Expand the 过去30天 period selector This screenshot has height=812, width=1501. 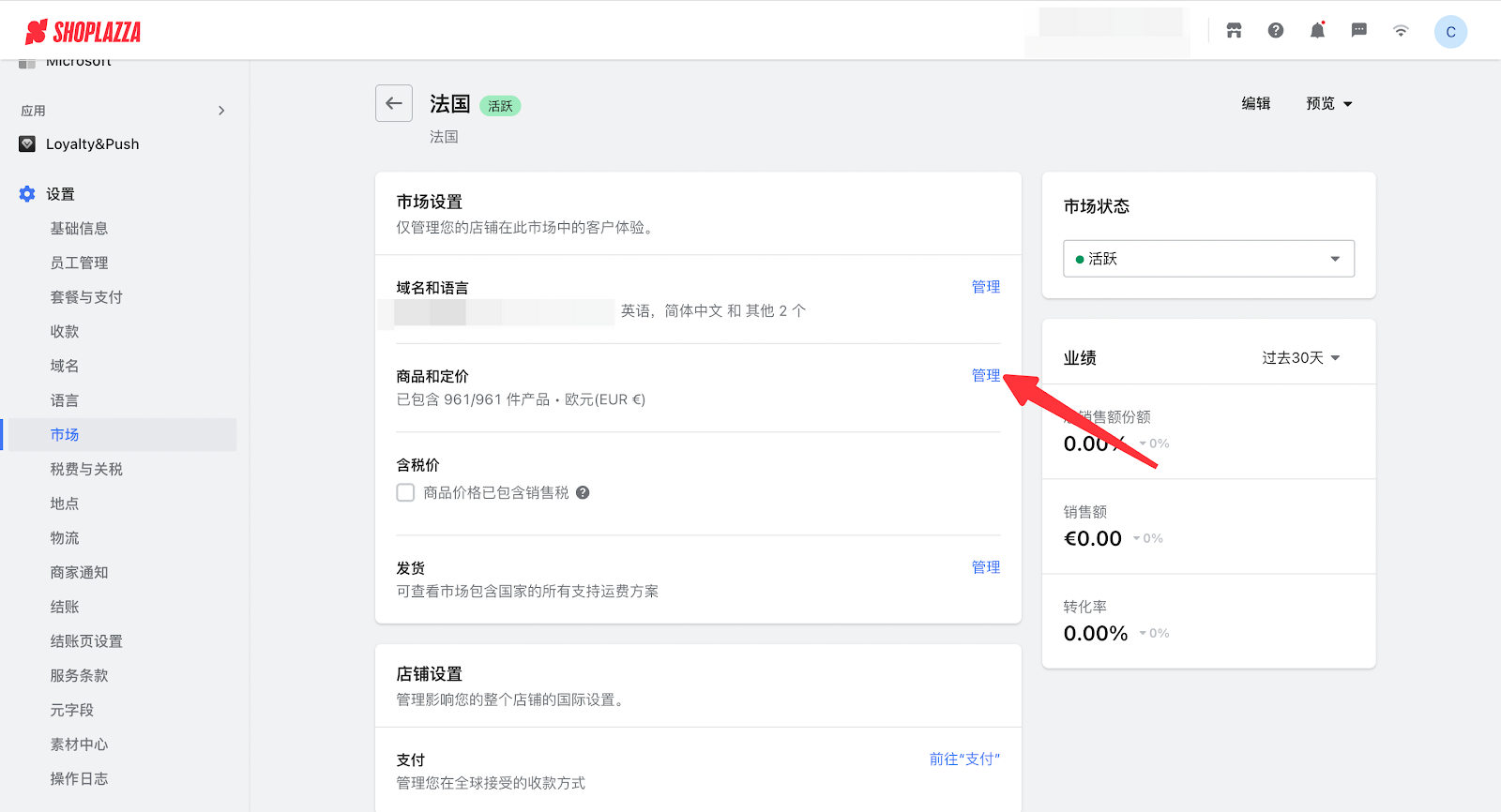click(1300, 357)
